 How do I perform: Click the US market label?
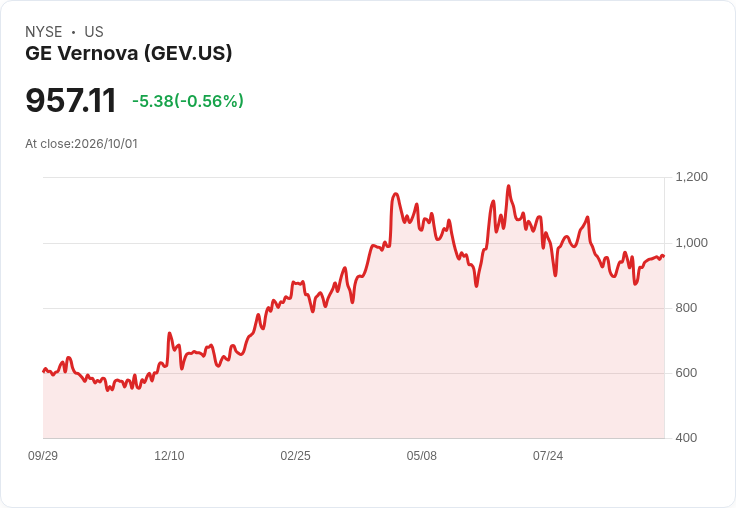click(94, 32)
